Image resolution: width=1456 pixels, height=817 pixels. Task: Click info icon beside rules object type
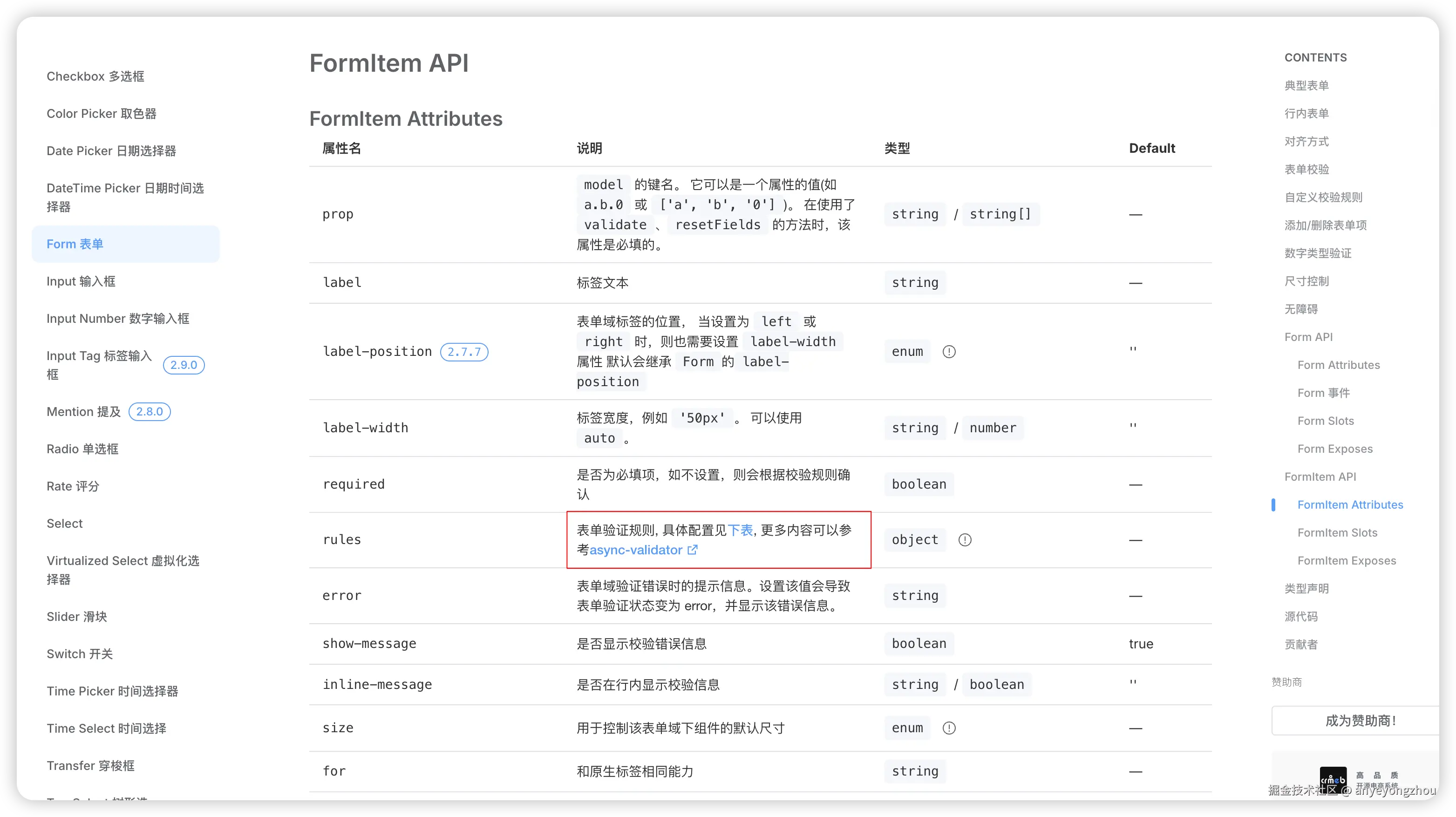pyautogui.click(x=965, y=540)
